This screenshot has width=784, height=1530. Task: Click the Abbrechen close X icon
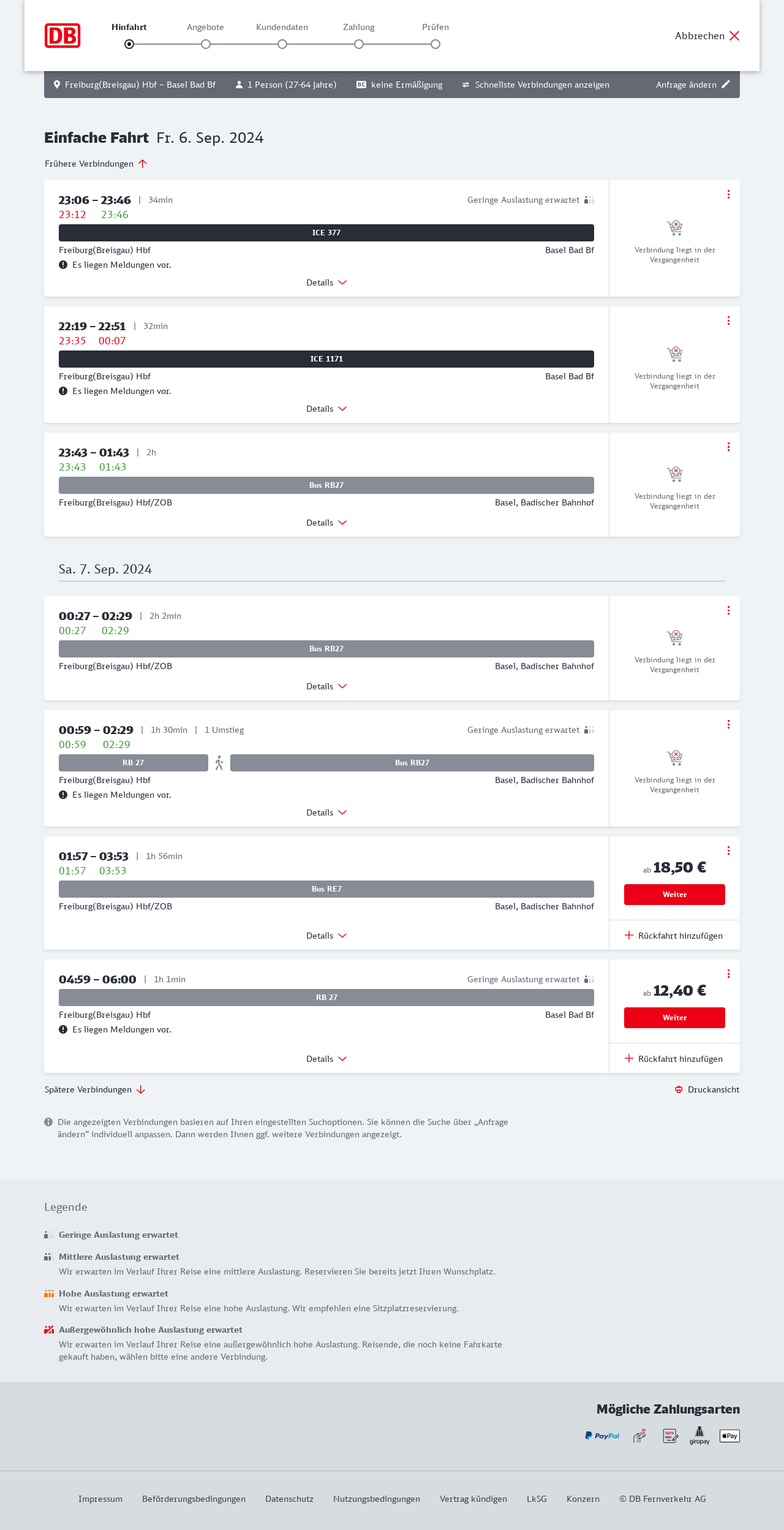[734, 36]
